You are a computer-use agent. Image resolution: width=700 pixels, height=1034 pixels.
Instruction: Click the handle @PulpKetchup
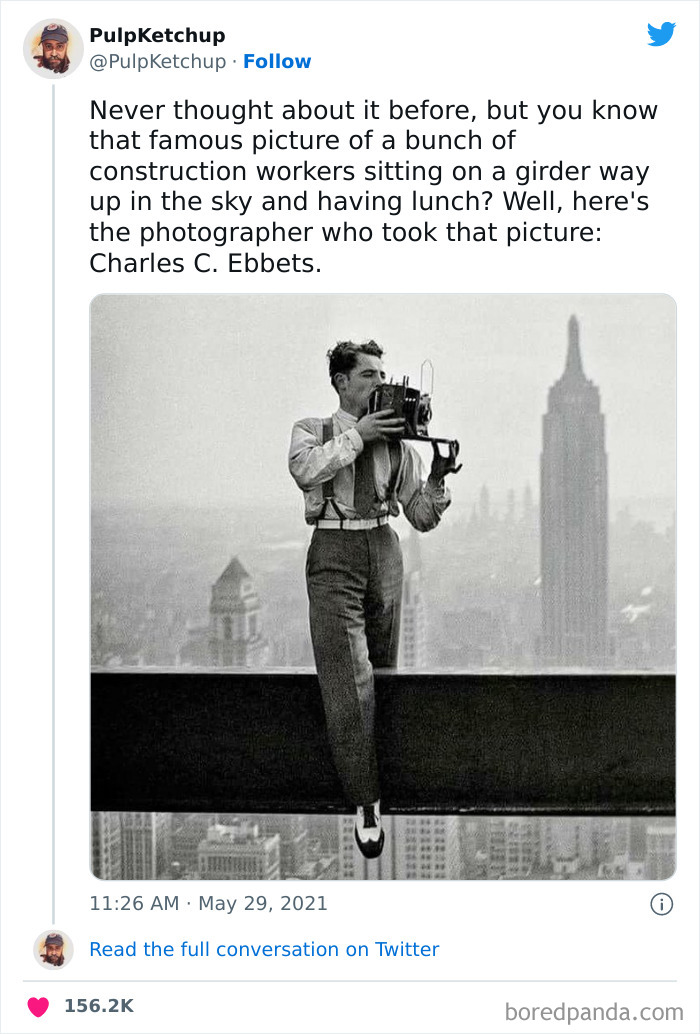(x=157, y=62)
